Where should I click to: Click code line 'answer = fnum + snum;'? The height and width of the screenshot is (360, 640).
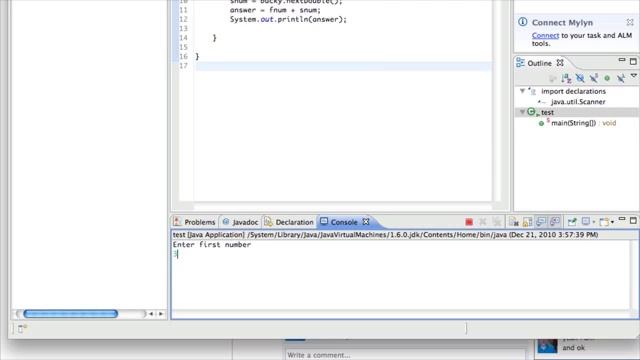[x=275, y=10]
